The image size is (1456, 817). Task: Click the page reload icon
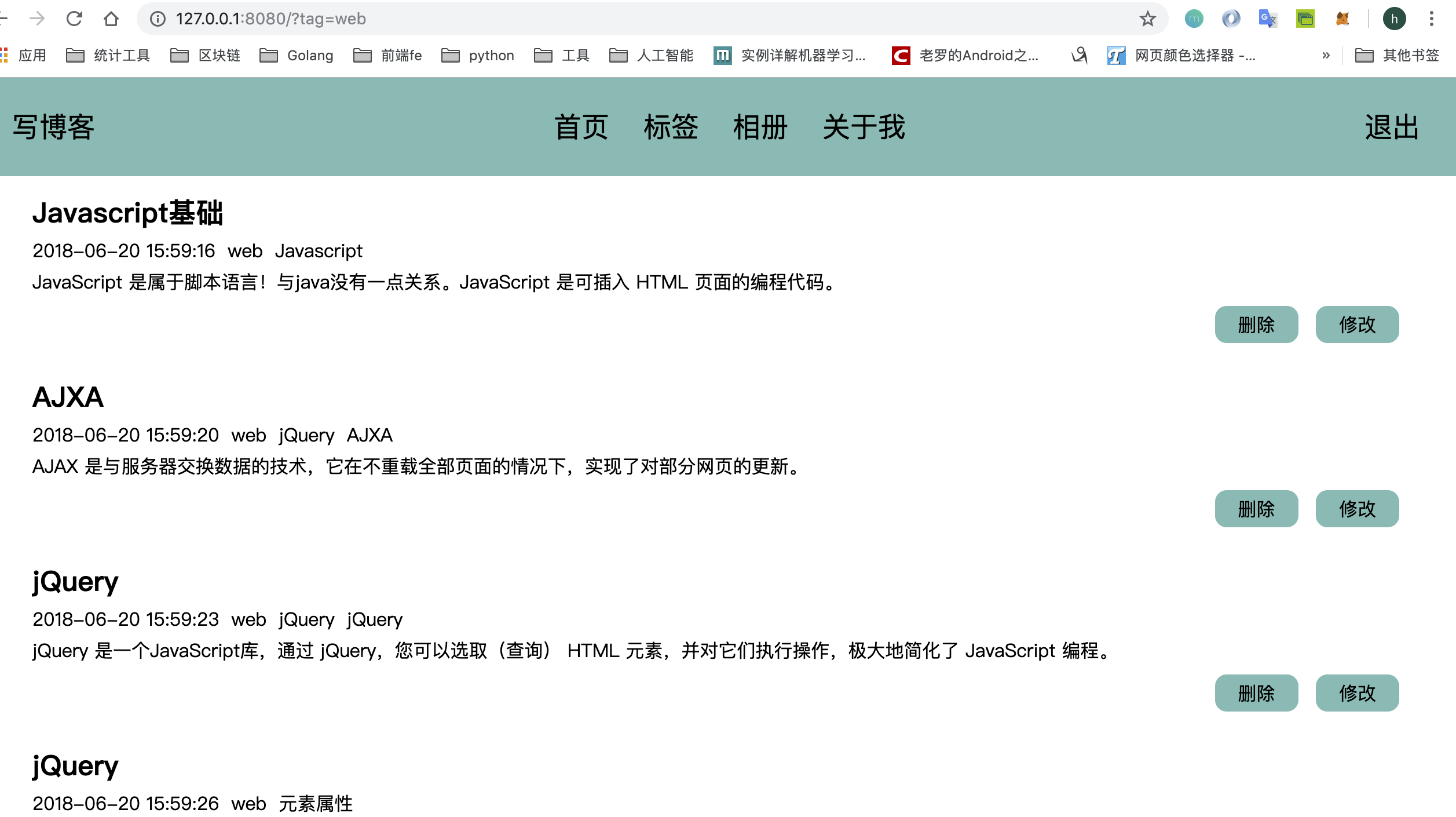(x=74, y=19)
